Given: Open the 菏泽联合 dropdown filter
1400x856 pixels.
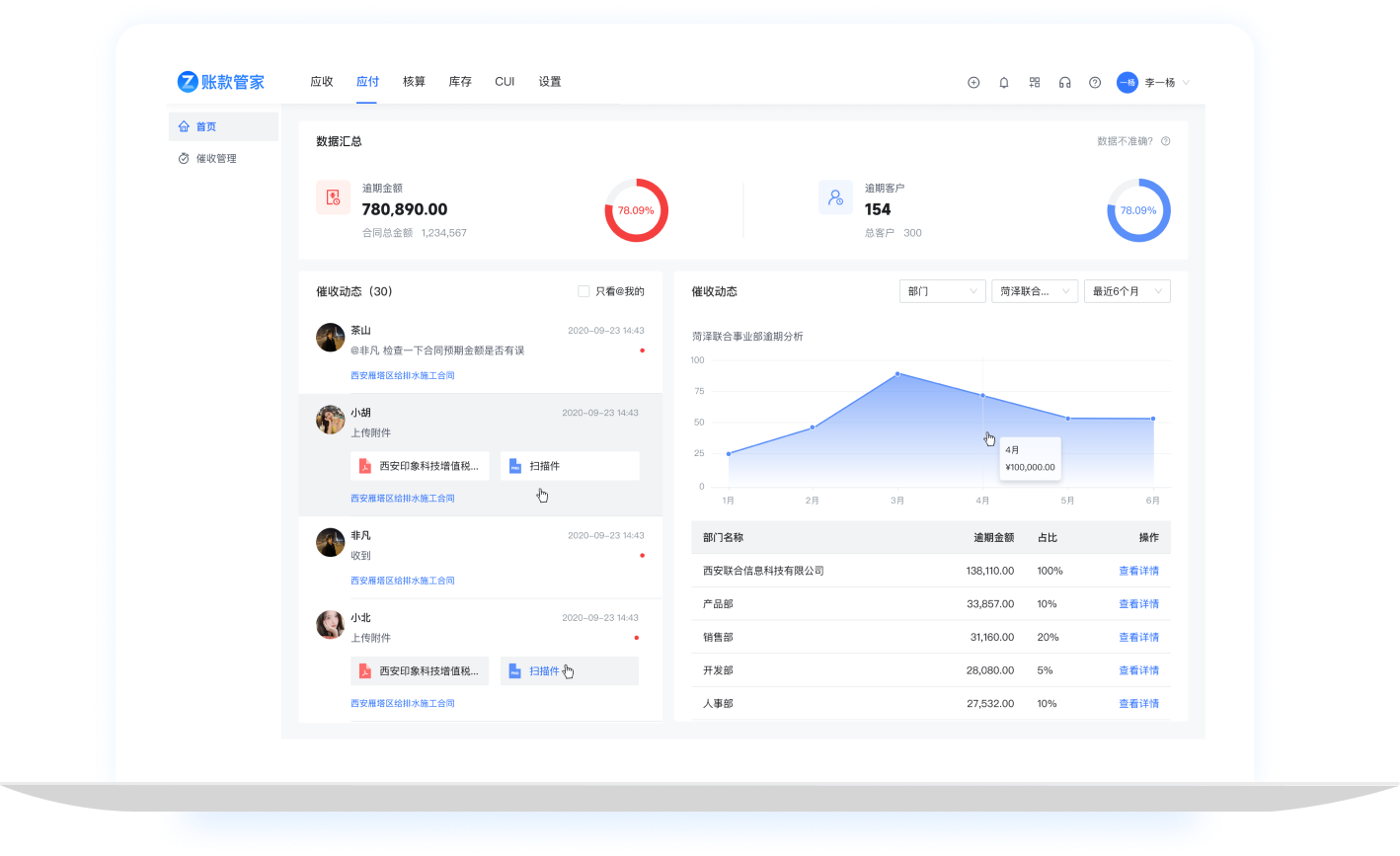Looking at the screenshot, I should click(x=1034, y=291).
